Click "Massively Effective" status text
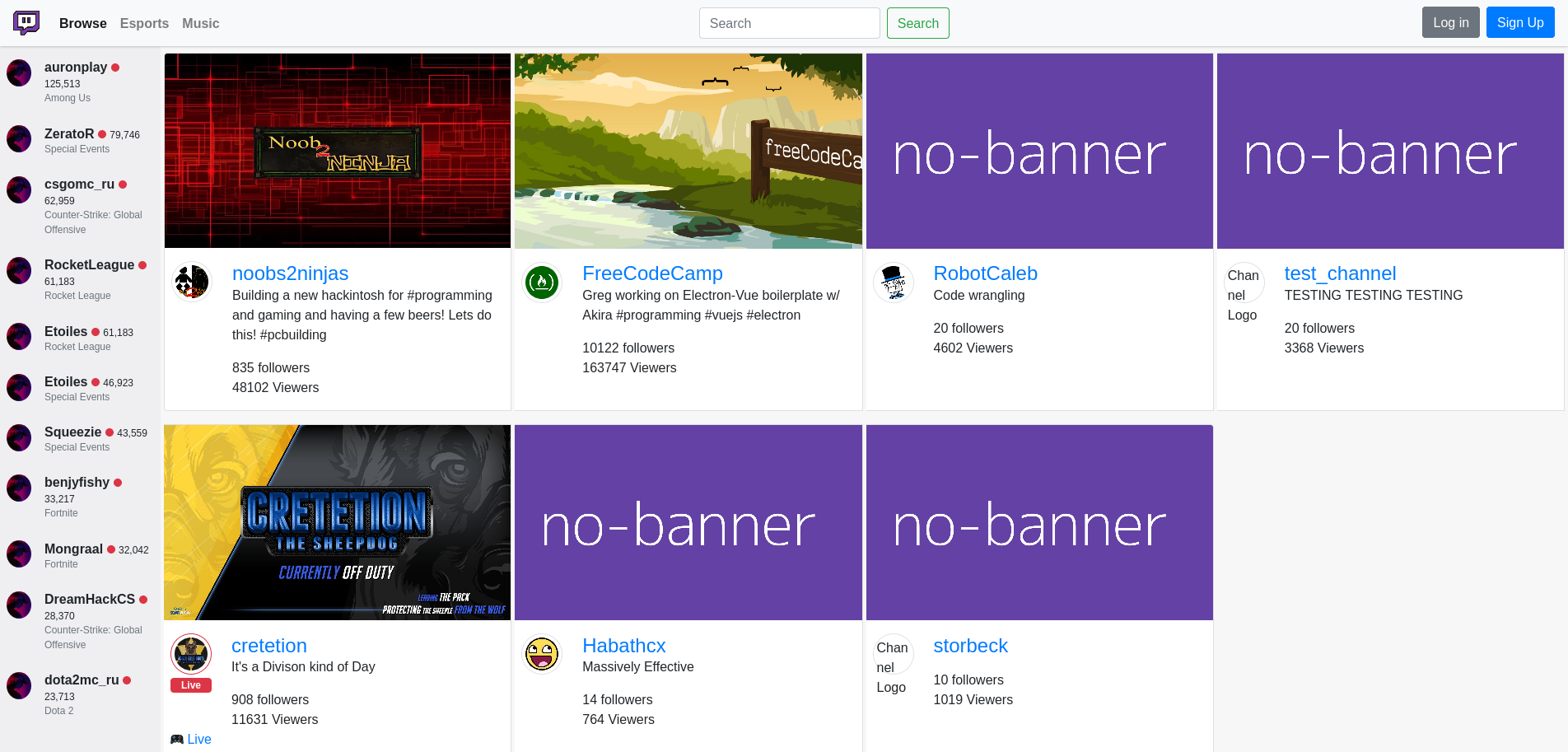 (638, 667)
